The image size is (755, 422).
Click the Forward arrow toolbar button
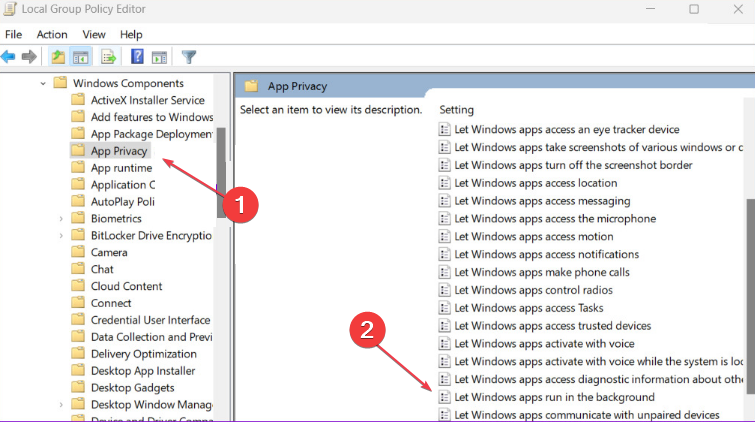point(29,57)
